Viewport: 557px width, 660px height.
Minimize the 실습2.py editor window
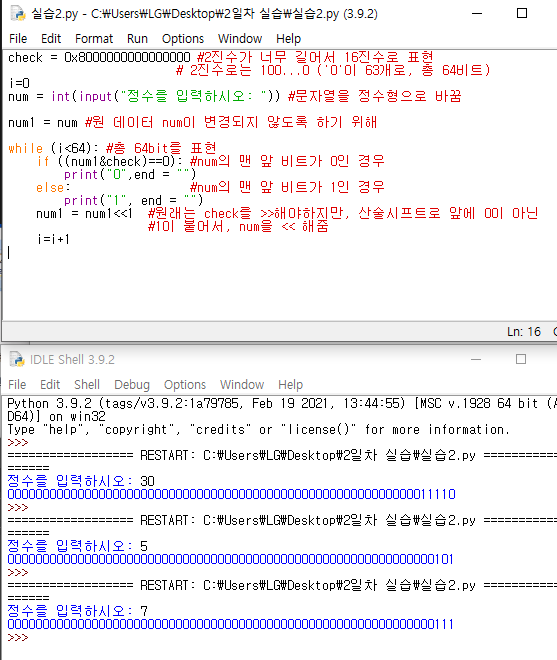pyautogui.click(x=477, y=13)
